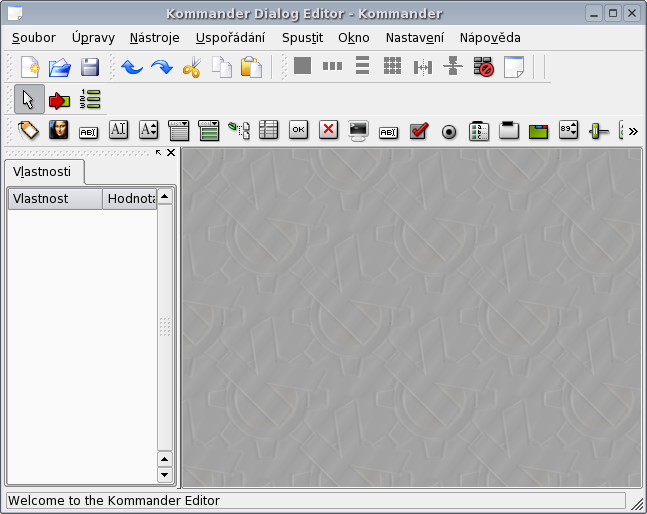The height and width of the screenshot is (514, 647).
Task: Select the Vlastnosti tab
Action: [x=45, y=172]
